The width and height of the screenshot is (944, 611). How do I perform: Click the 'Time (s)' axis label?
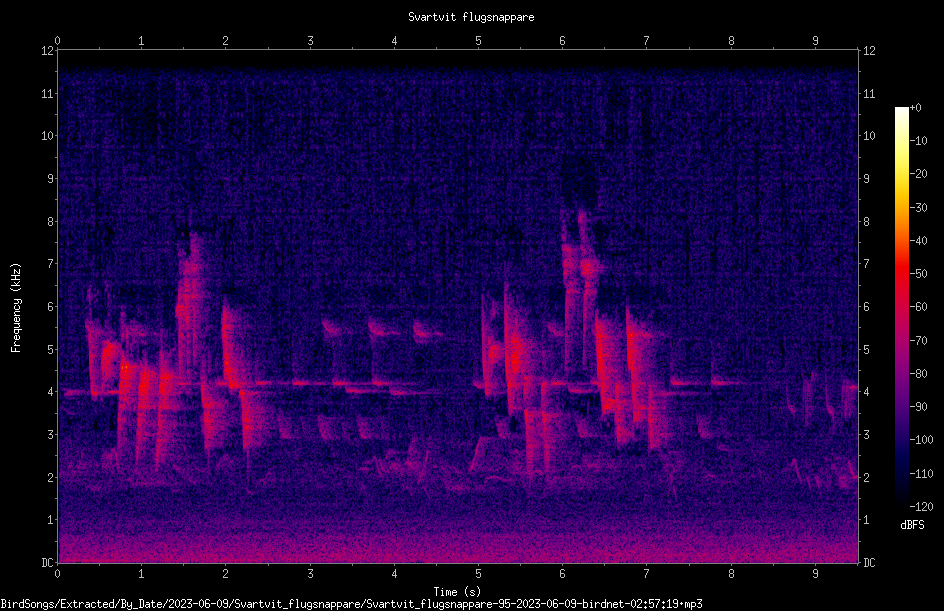(x=457, y=592)
